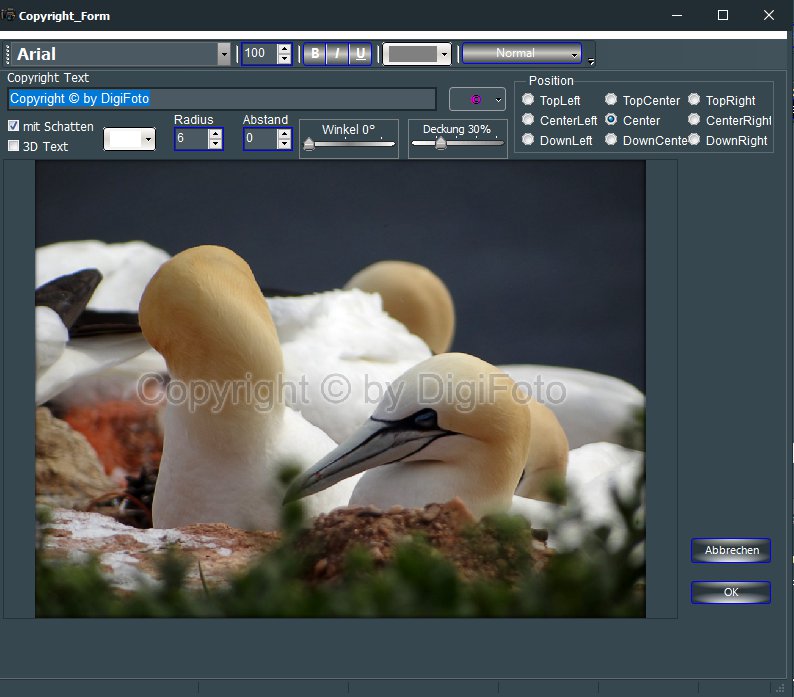
Task: Increase the font size spinner value
Action: click(x=284, y=49)
